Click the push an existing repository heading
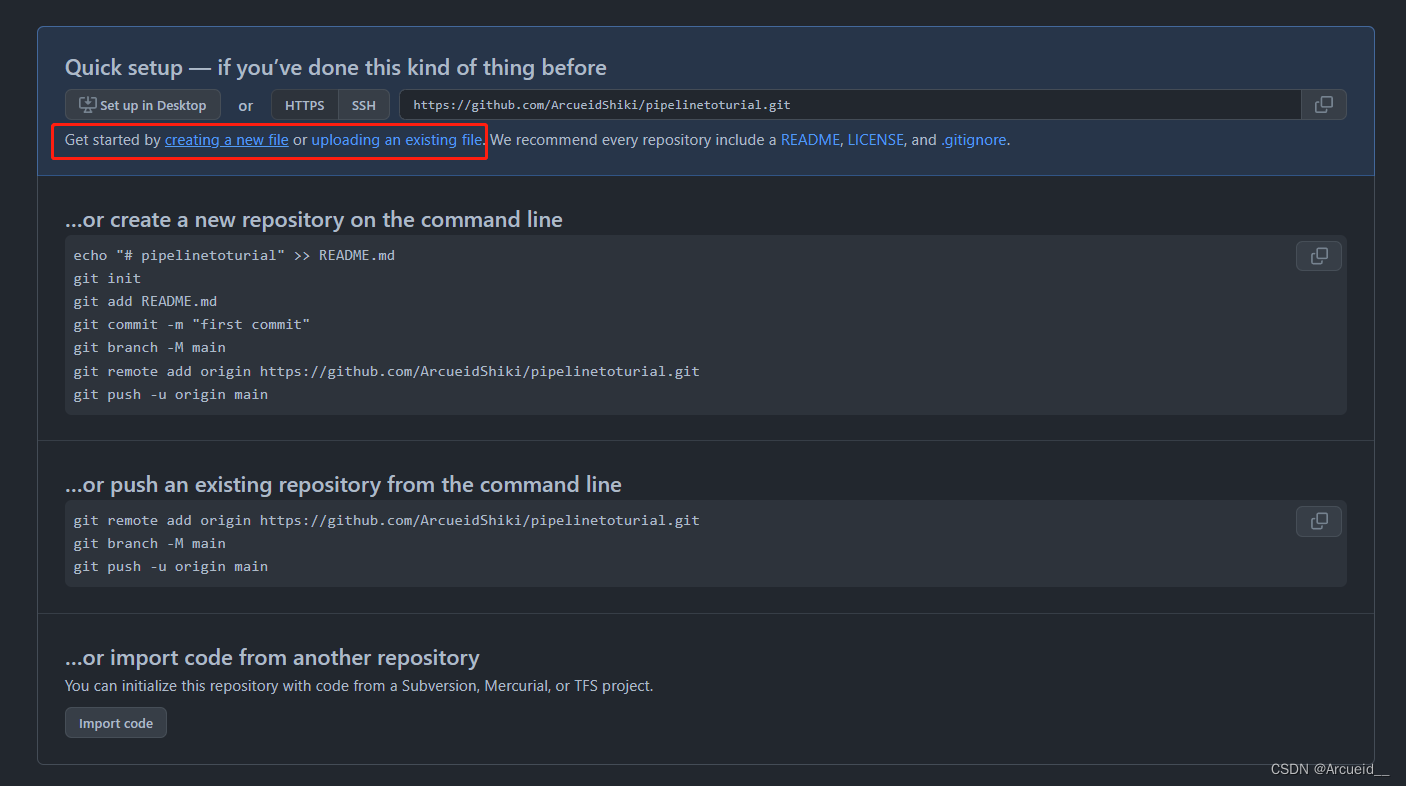This screenshot has width=1406, height=786. click(343, 485)
